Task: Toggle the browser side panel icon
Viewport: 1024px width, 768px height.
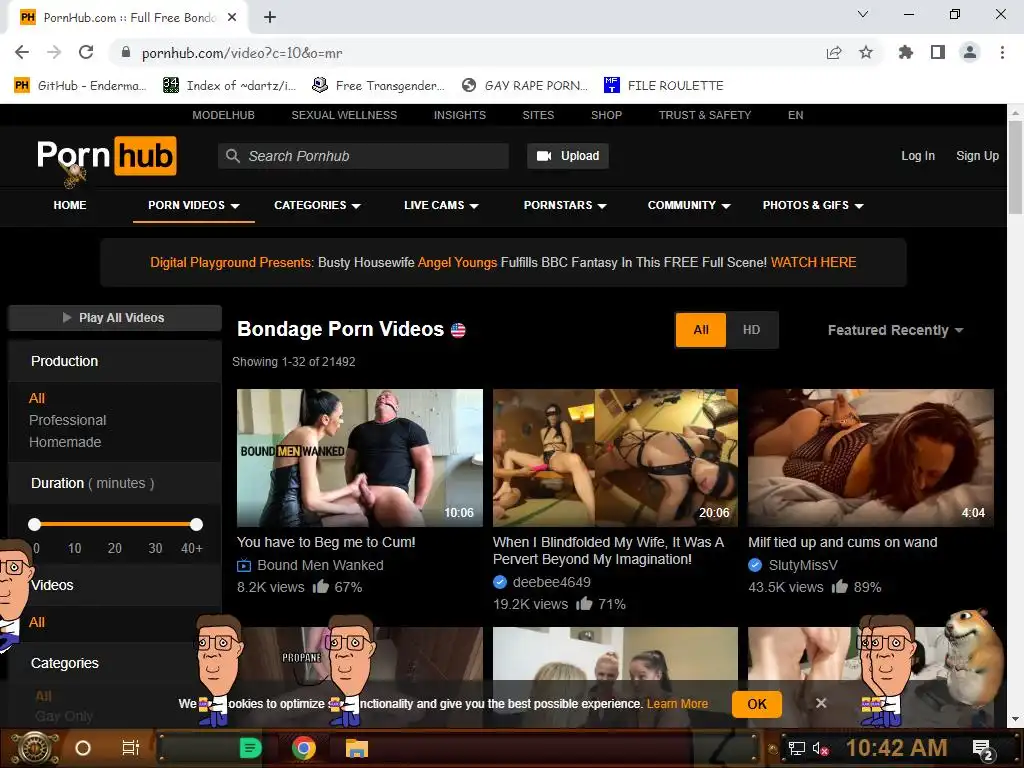Action: [938, 52]
